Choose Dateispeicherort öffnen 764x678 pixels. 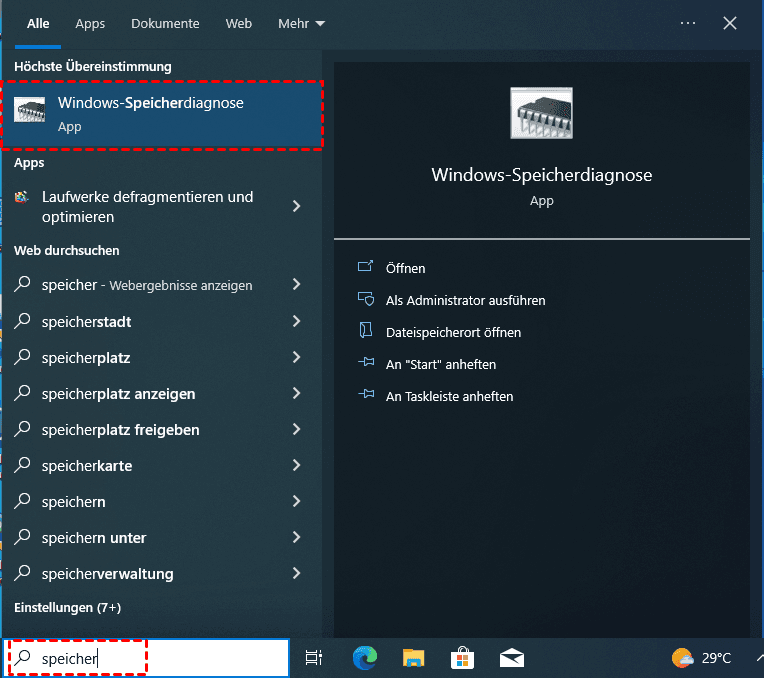[x=453, y=332]
